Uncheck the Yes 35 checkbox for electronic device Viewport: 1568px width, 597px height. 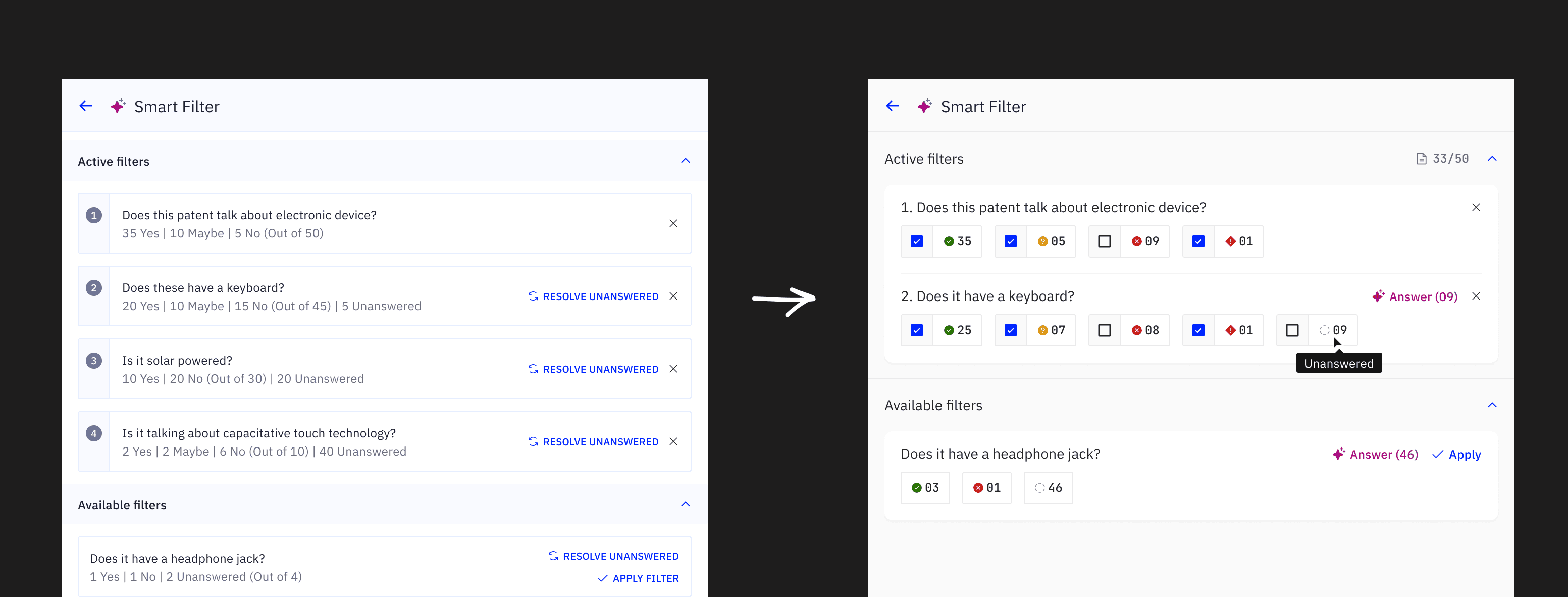917,242
